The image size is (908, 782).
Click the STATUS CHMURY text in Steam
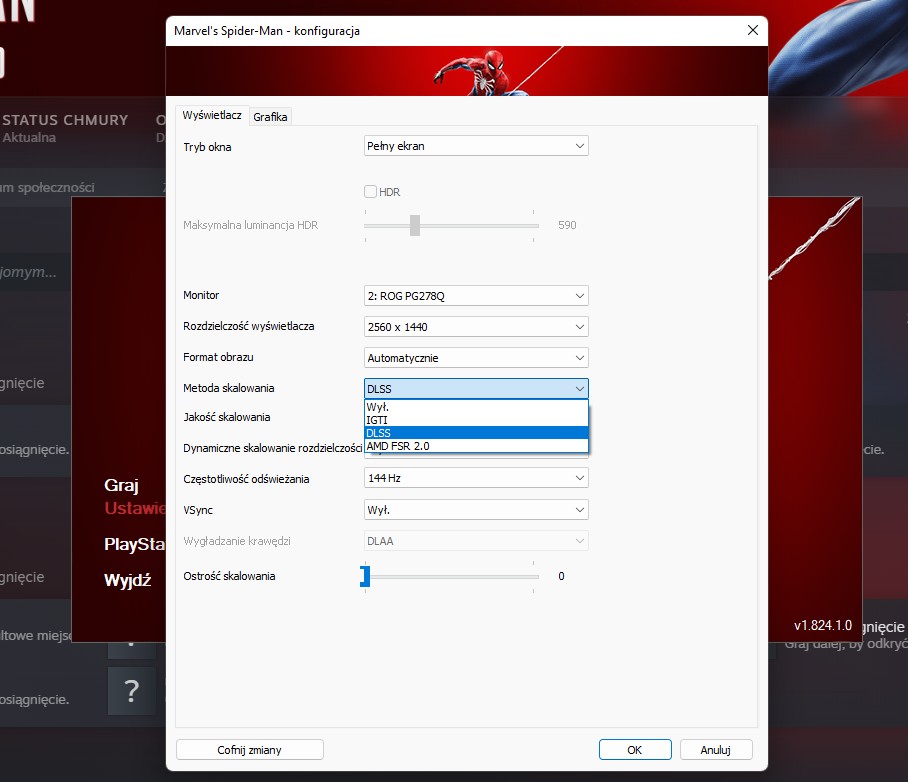(65, 120)
